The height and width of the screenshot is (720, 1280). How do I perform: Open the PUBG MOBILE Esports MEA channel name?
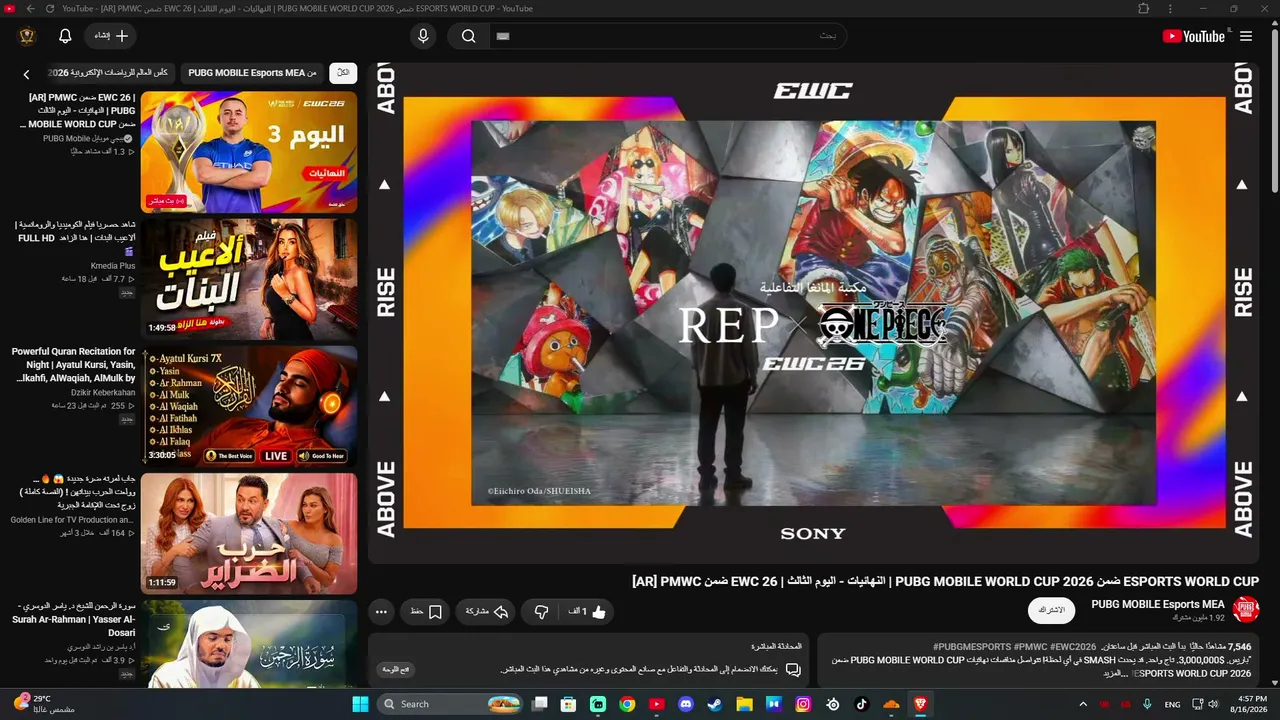1158,604
